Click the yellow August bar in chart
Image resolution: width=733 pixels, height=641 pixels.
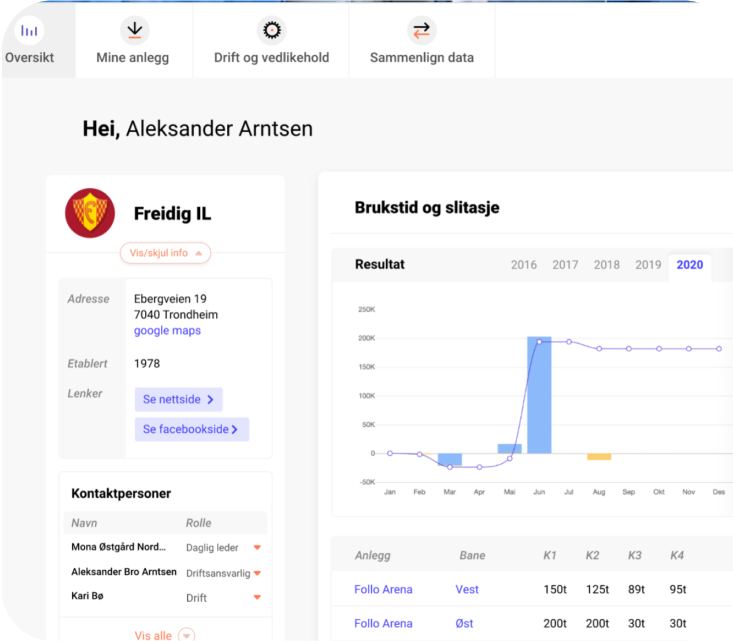tap(599, 457)
